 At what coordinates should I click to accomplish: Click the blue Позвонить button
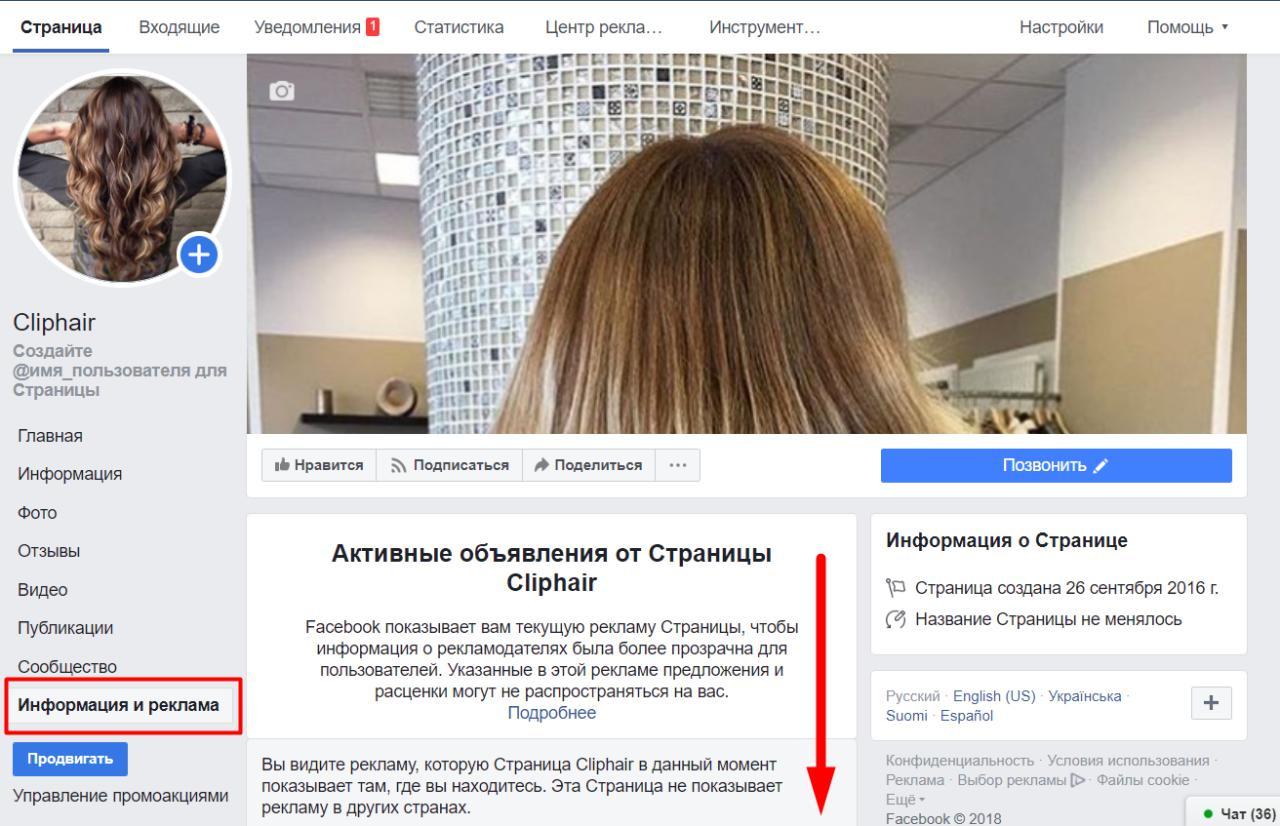click(1056, 466)
